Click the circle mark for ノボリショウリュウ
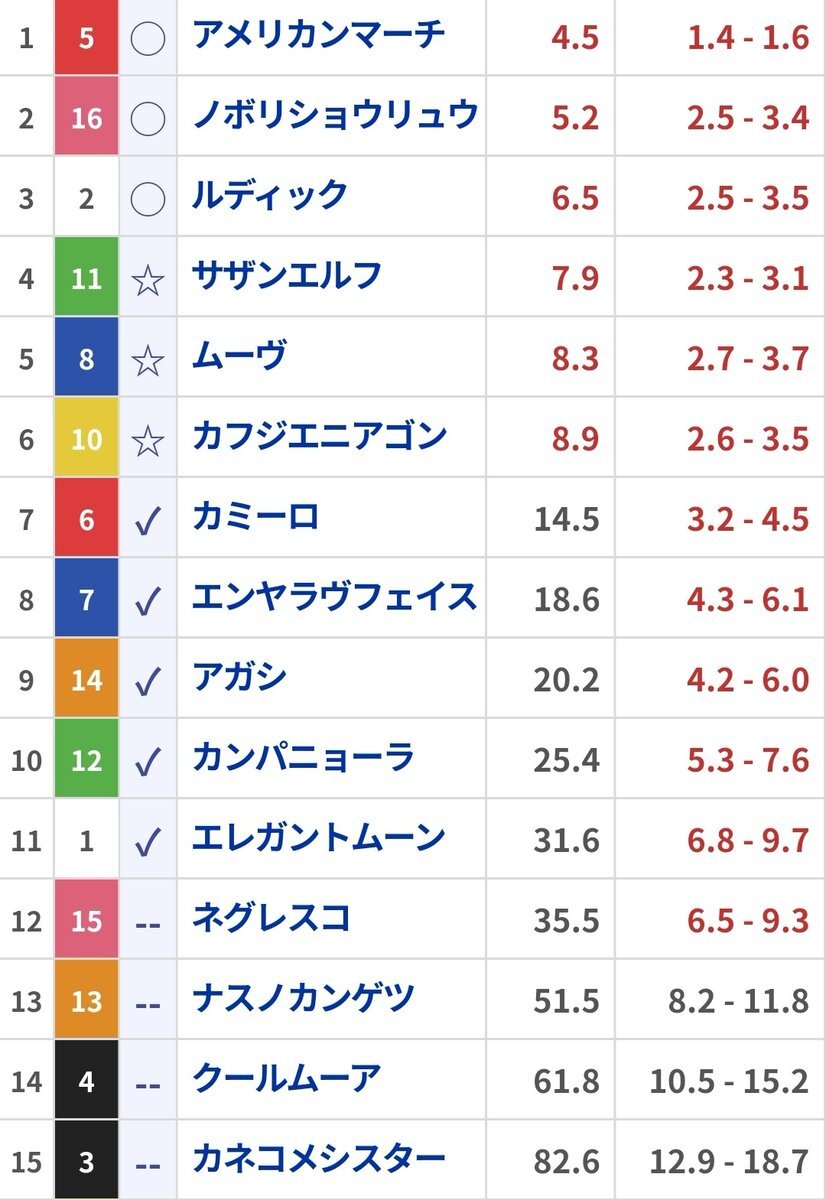 coord(148,119)
